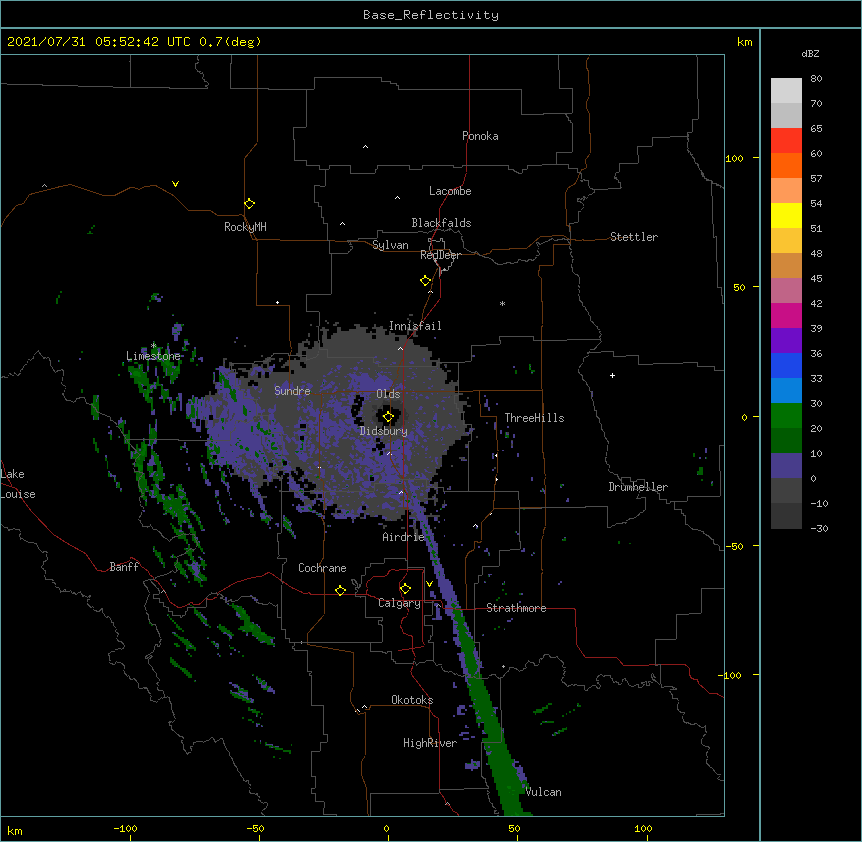The height and width of the screenshot is (842, 862).
Task: Click the white plus marker west of Drumheller region
Action: tap(612, 375)
